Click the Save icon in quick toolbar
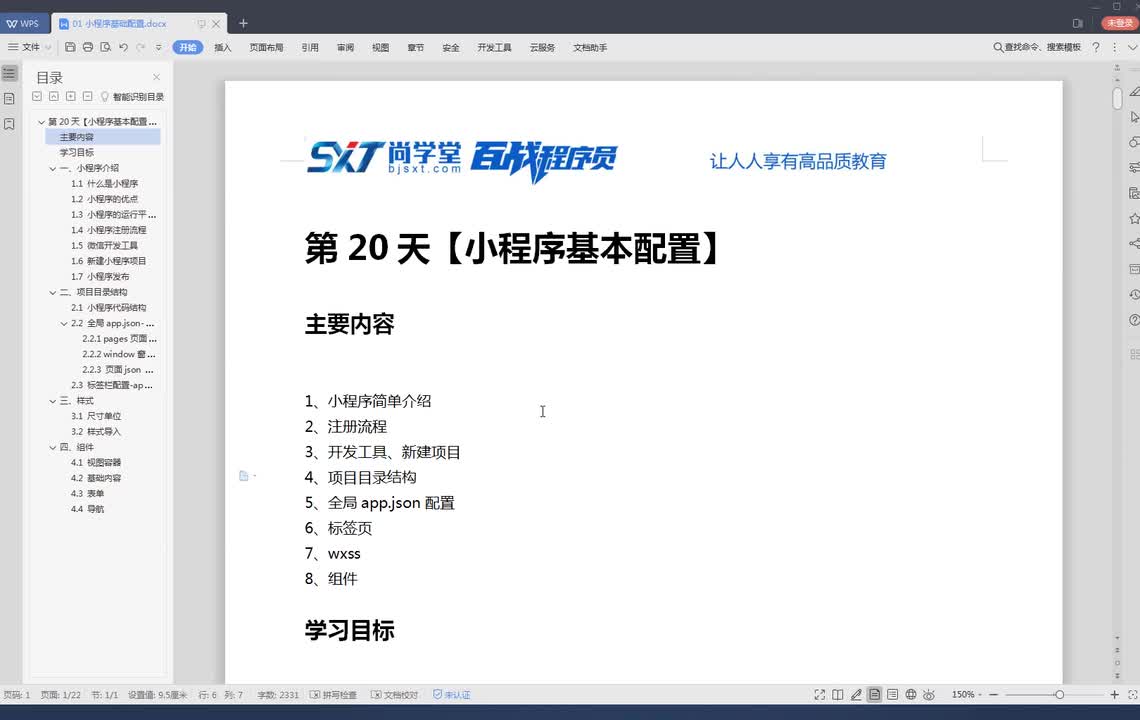Image resolution: width=1140 pixels, height=720 pixels. (x=70, y=47)
